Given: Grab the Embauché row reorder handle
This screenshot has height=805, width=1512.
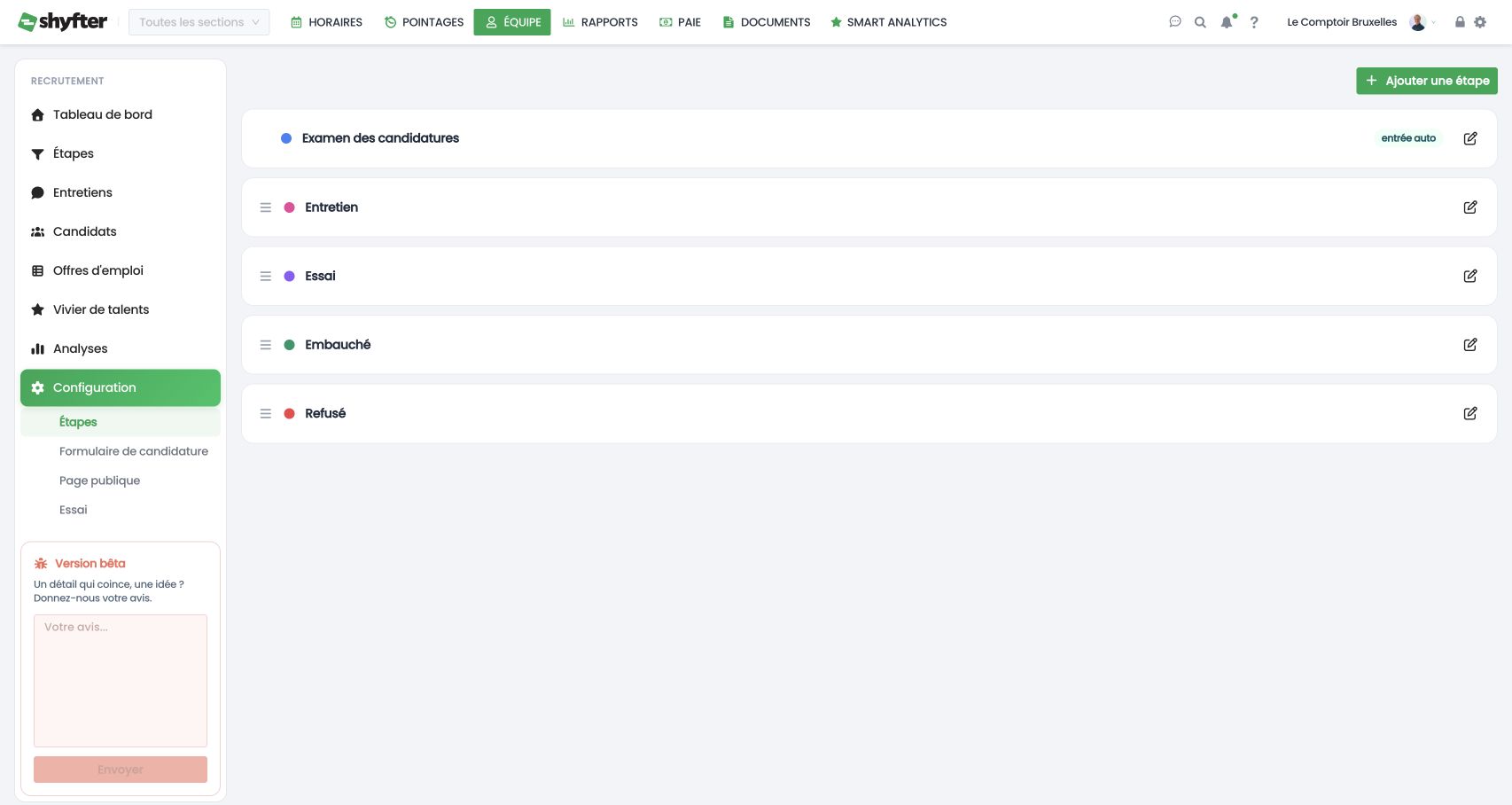Looking at the screenshot, I should point(265,345).
